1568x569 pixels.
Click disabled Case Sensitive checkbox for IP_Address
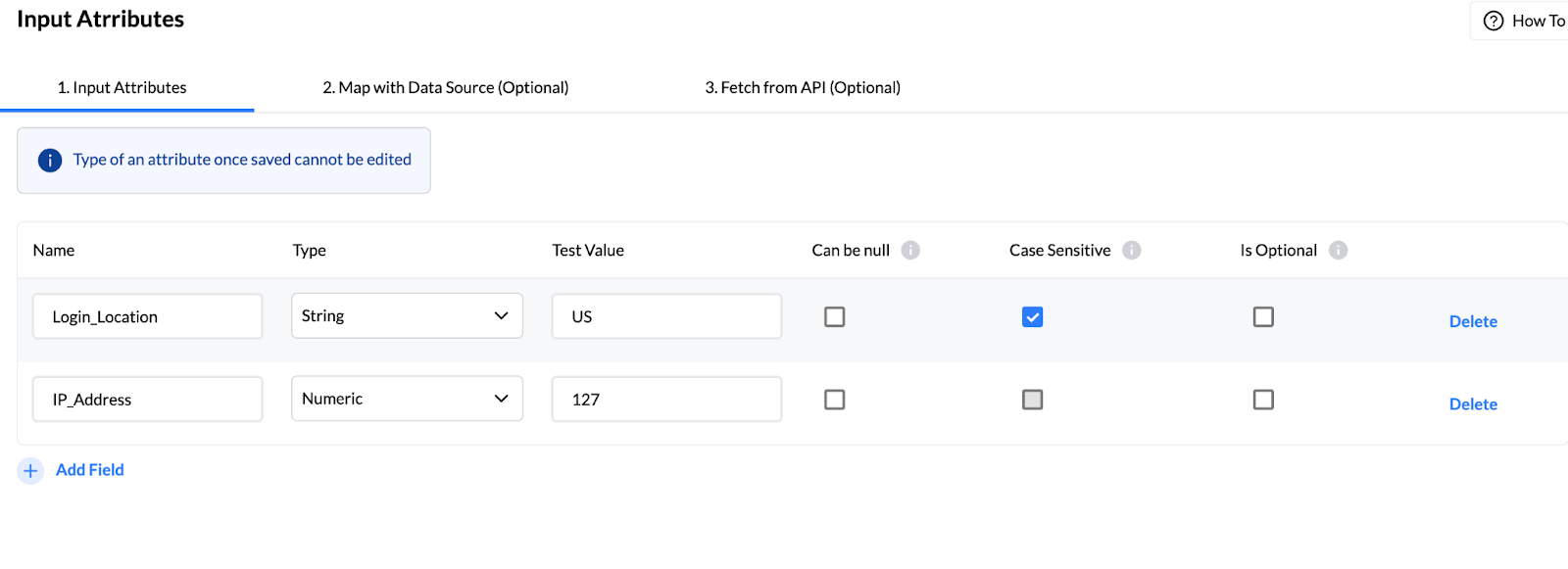click(x=1032, y=400)
